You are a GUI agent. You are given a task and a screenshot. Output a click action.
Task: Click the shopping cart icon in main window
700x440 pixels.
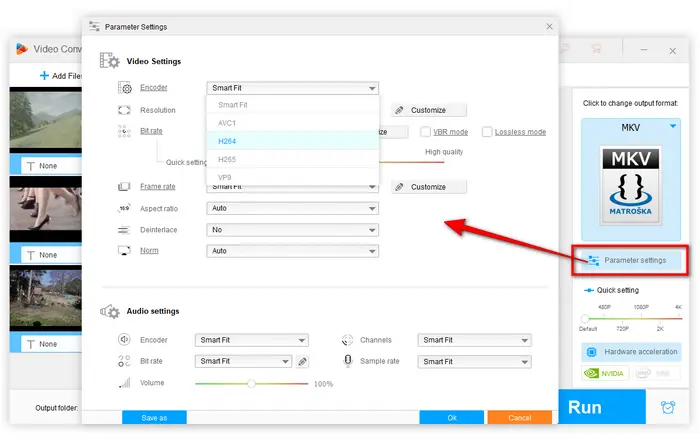pos(596,49)
